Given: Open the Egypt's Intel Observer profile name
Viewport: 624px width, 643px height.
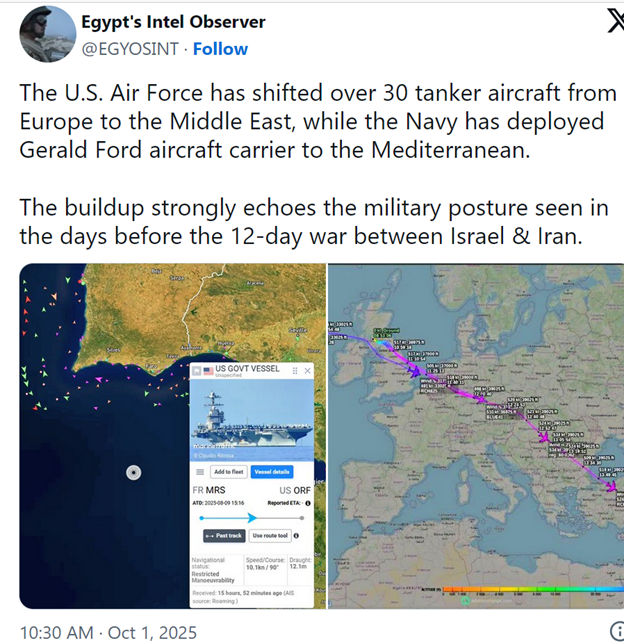Looking at the screenshot, I should tap(173, 22).
